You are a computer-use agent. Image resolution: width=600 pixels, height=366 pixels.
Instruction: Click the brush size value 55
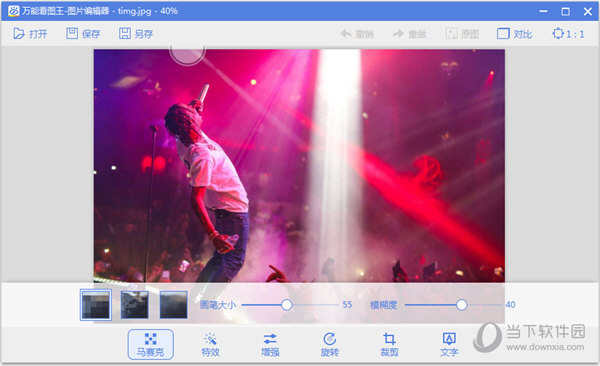click(x=347, y=305)
